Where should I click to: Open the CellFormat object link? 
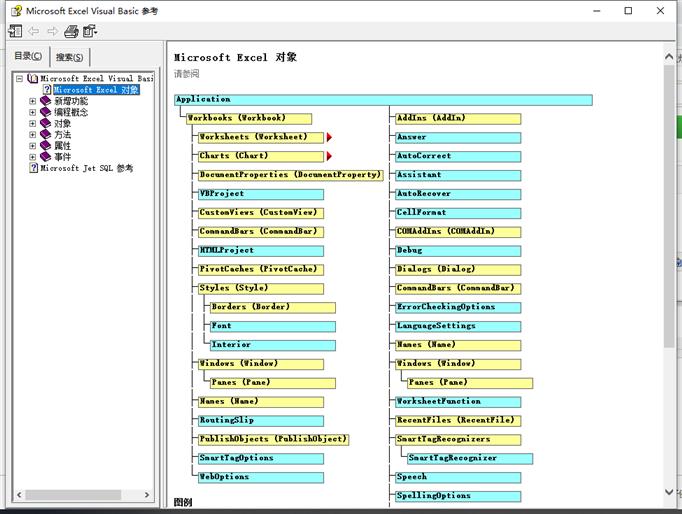pos(458,213)
